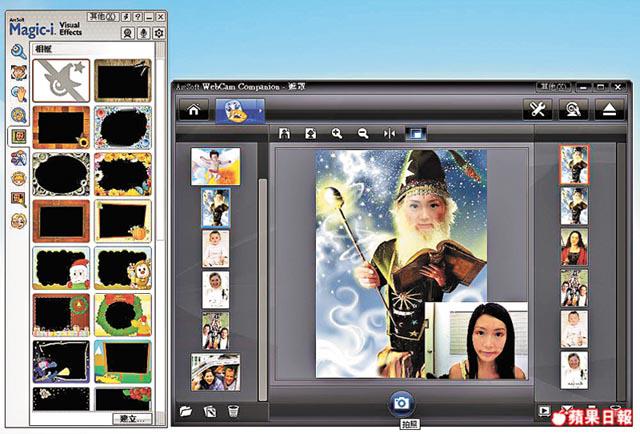Delete with the trash bin icon
640x434 pixels.
click(232, 411)
